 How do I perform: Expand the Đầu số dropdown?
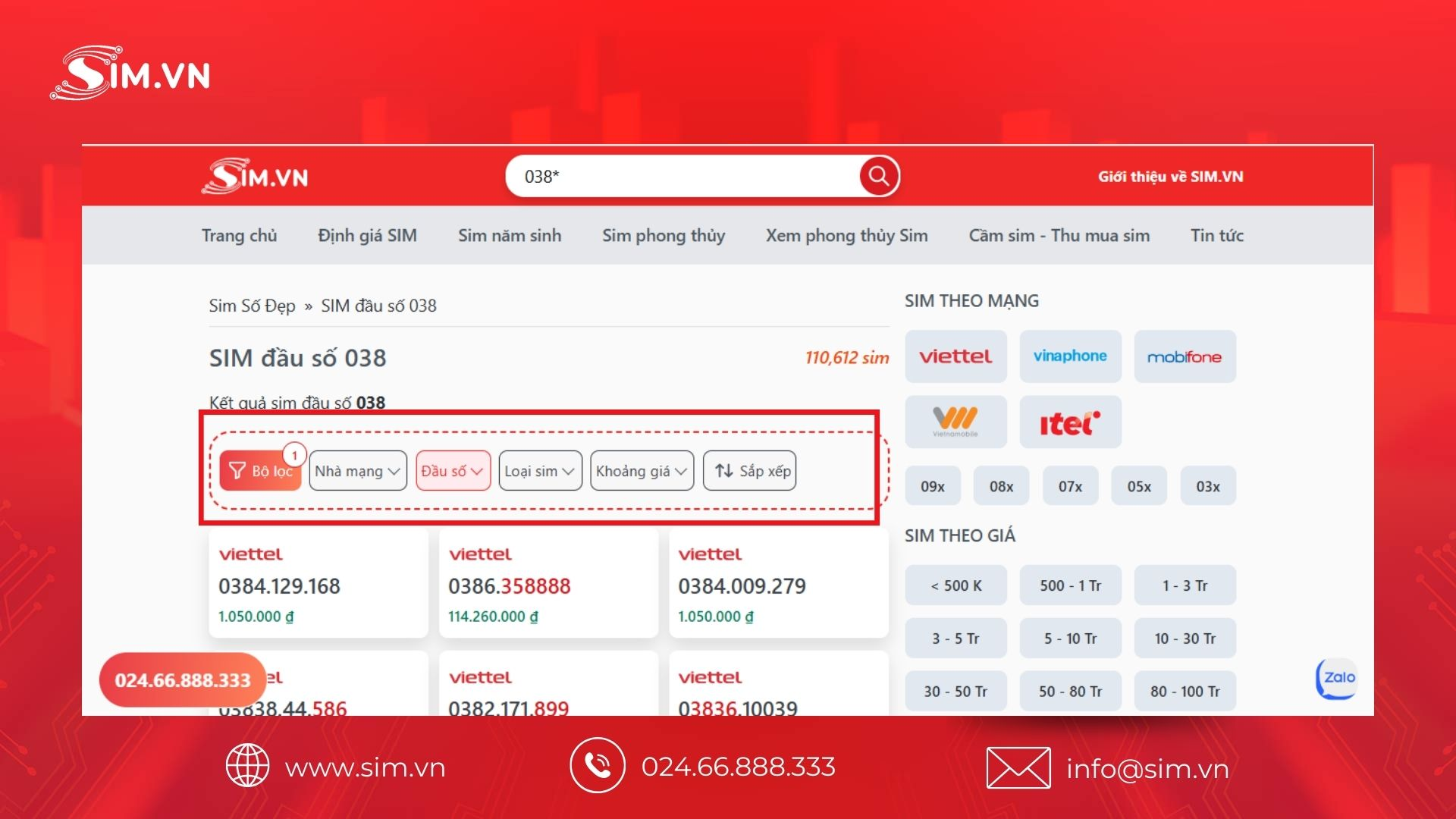(453, 471)
